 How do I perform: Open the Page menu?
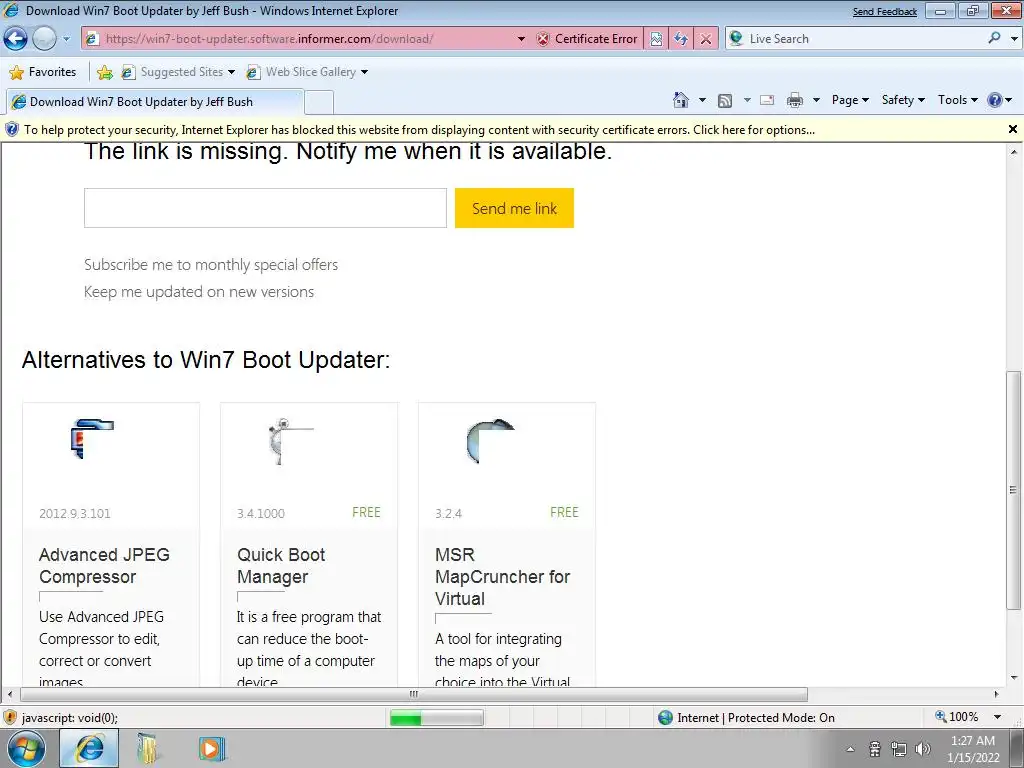pyautogui.click(x=850, y=100)
